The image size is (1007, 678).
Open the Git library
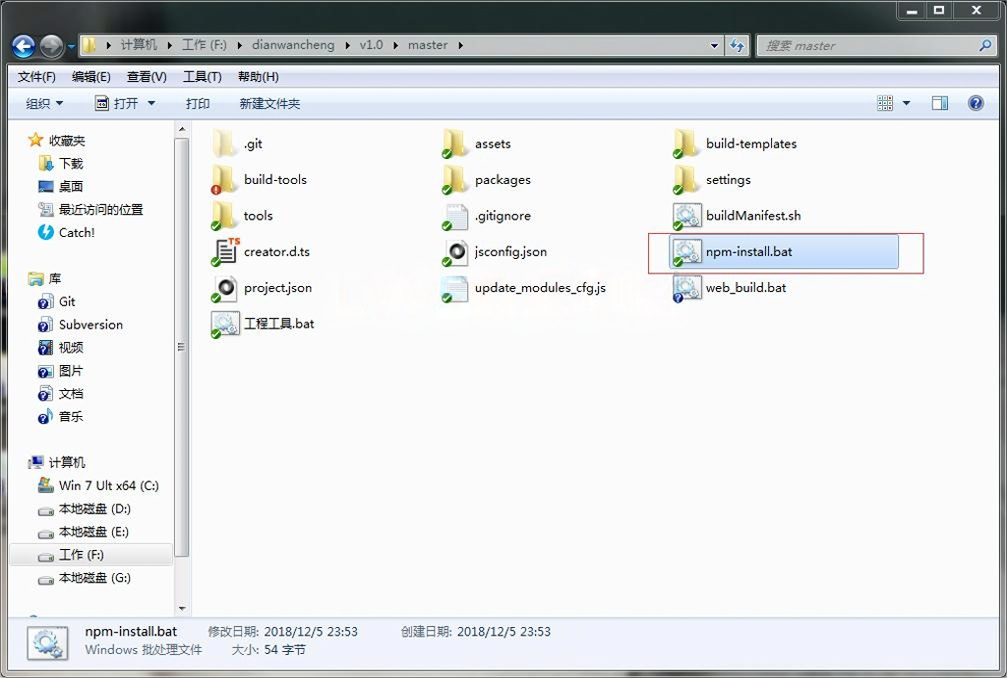coord(57,302)
